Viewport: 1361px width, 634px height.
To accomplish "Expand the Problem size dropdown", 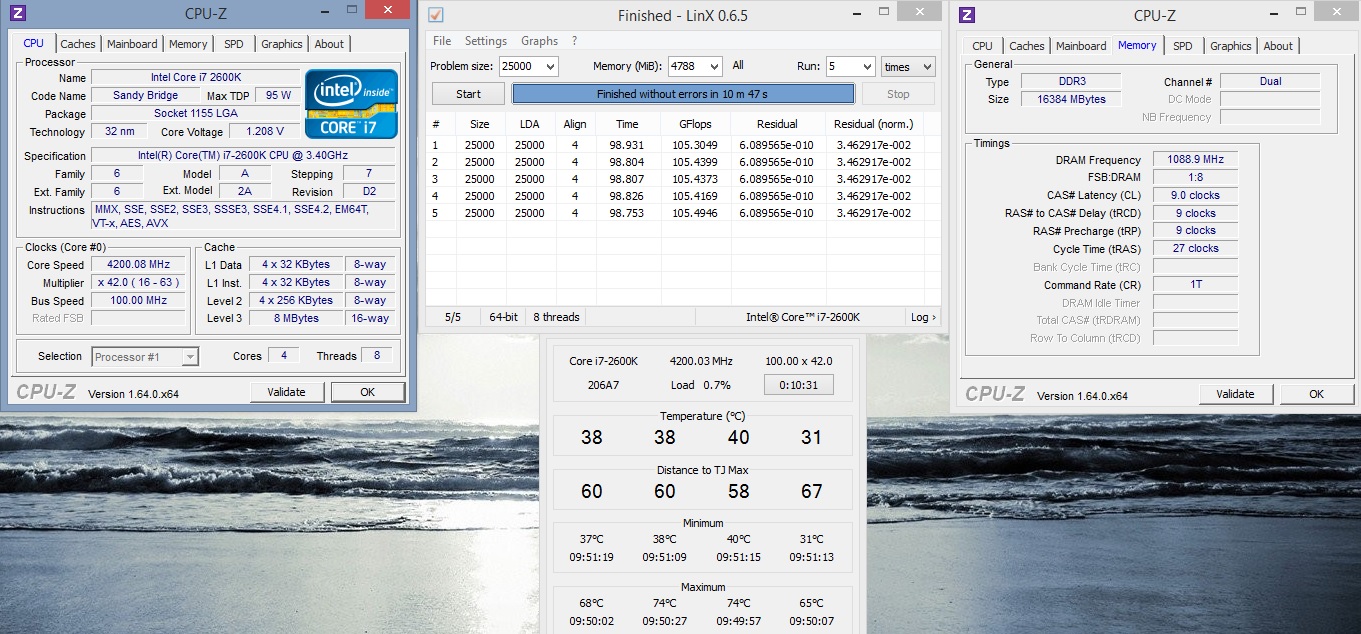I will click(549, 67).
